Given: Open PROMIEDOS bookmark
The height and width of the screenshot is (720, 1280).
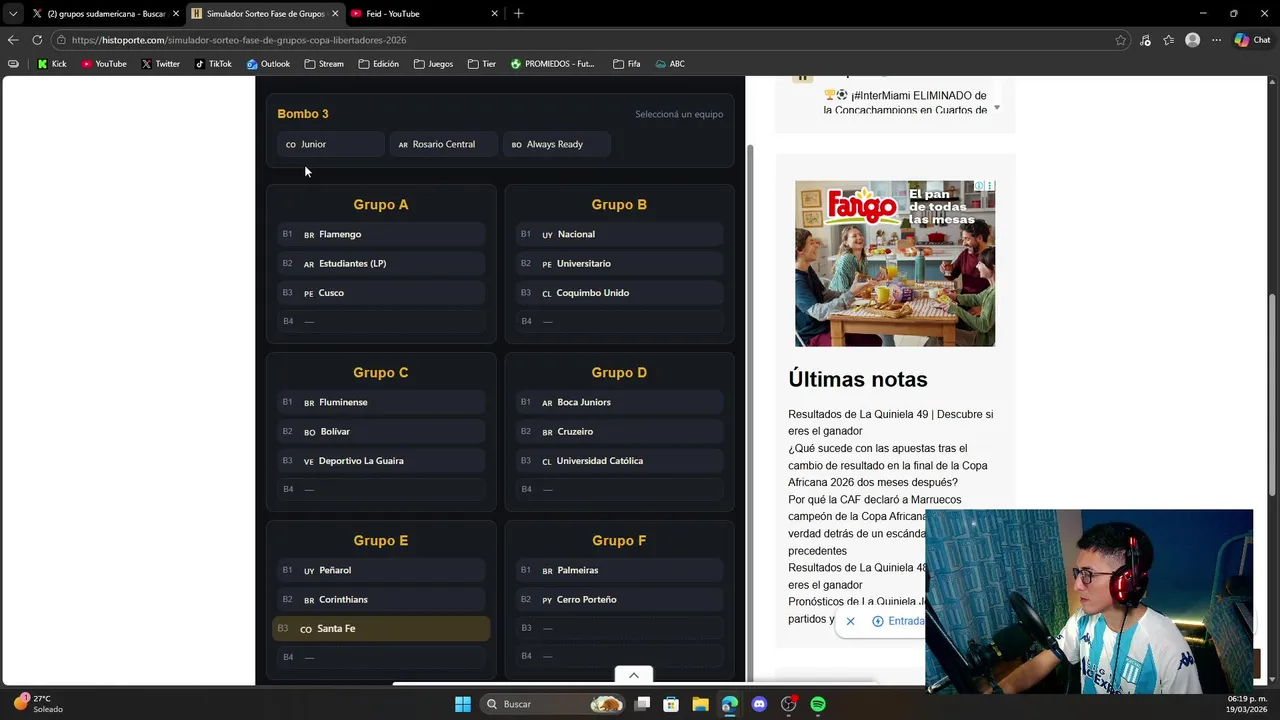Looking at the screenshot, I should coord(552,64).
